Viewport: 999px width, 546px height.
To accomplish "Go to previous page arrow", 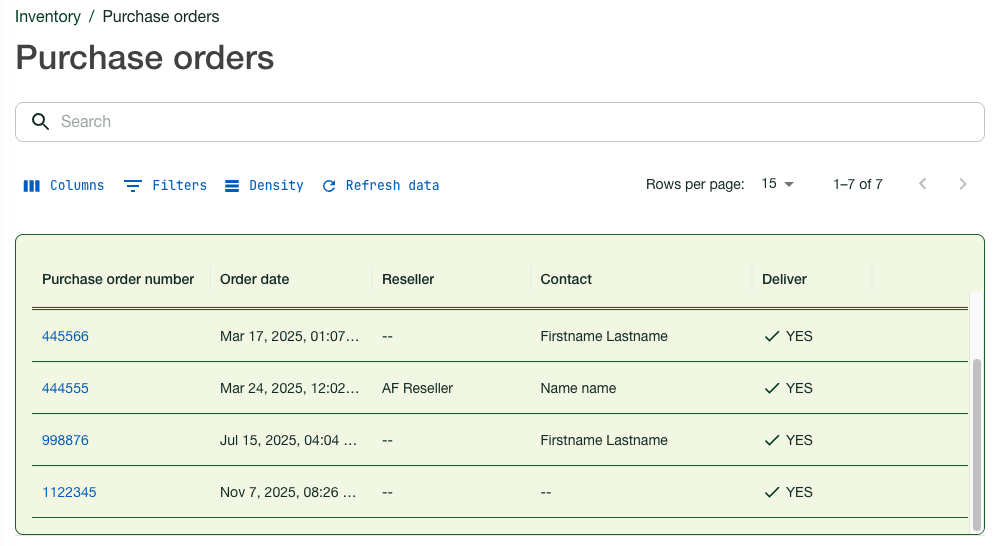I will [x=923, y=184].
